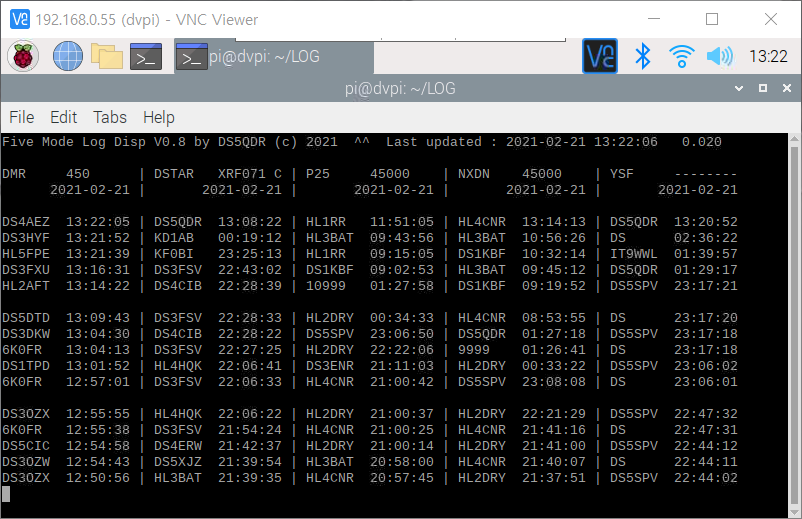Click the VNC Viewer logo in title bar
Image resolution: width=802 pixels, height=519 pixels.
click(20, 19)
